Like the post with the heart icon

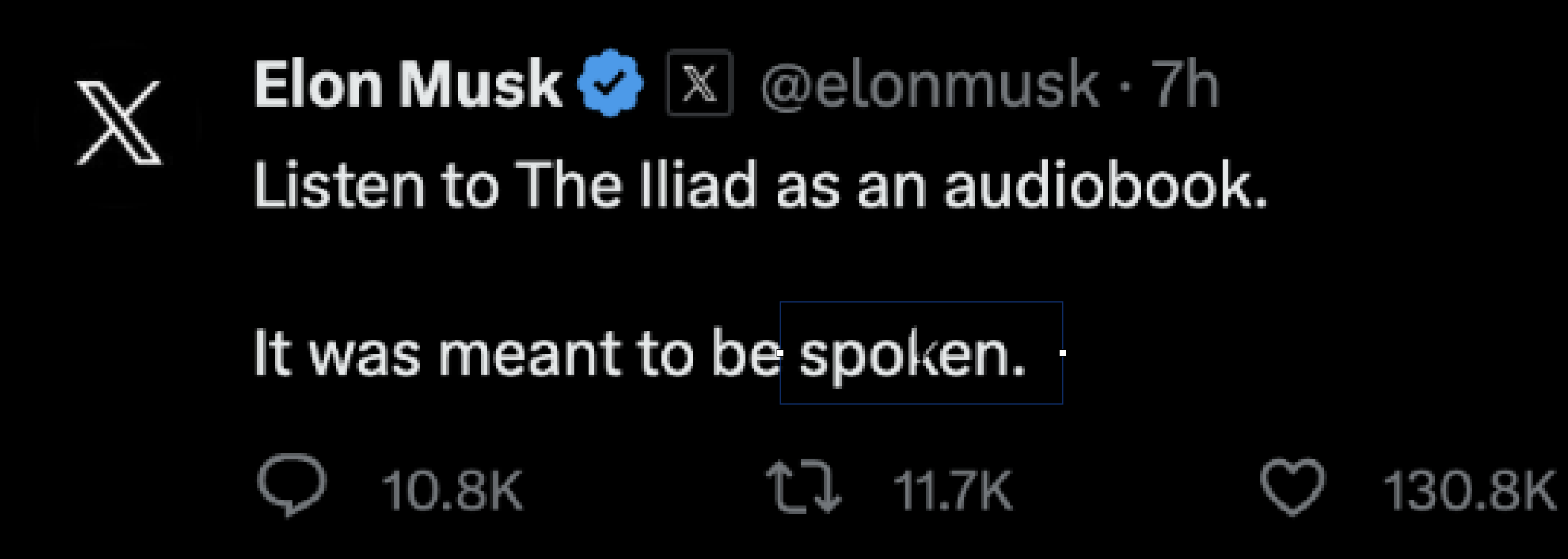click(1292, 487)
